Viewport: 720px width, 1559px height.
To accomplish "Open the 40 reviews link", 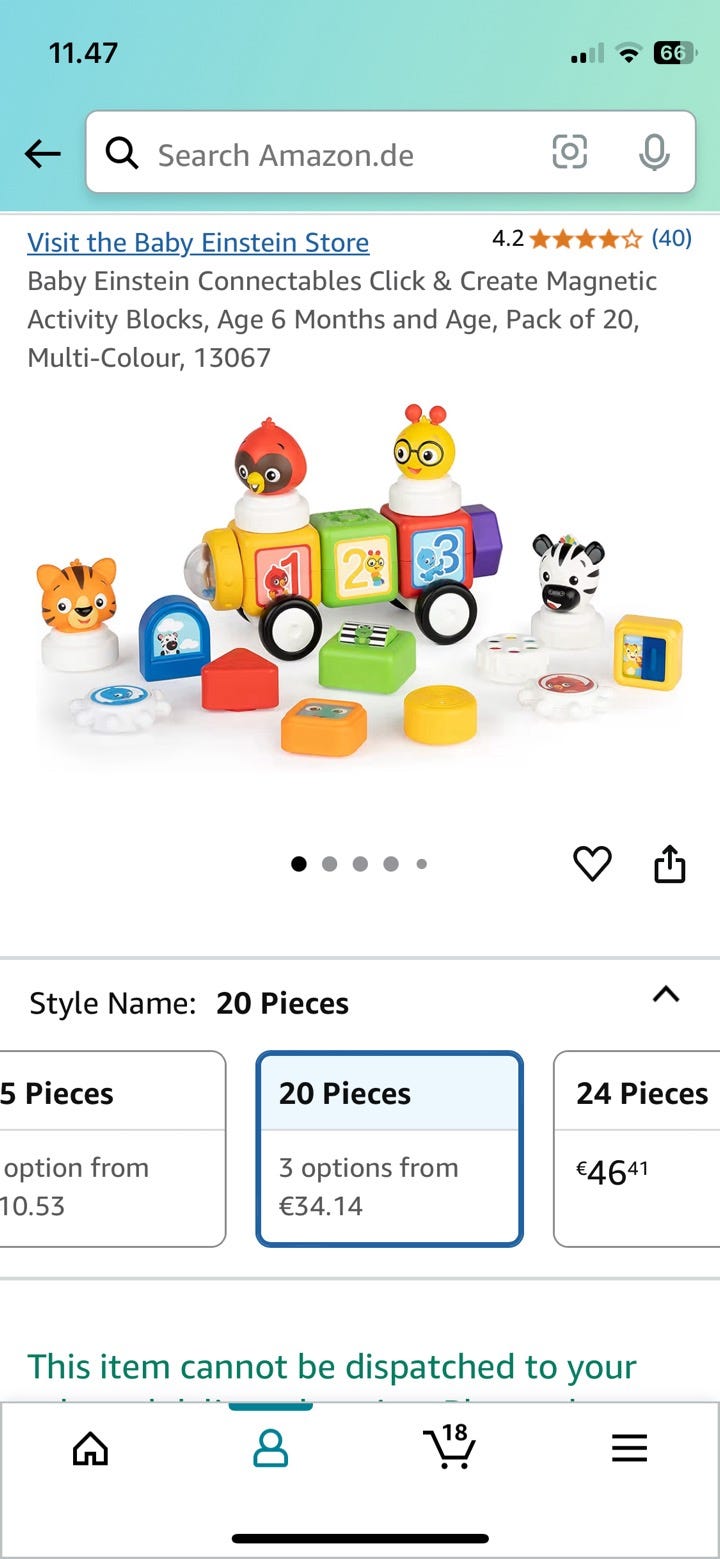I will point(671,238).
